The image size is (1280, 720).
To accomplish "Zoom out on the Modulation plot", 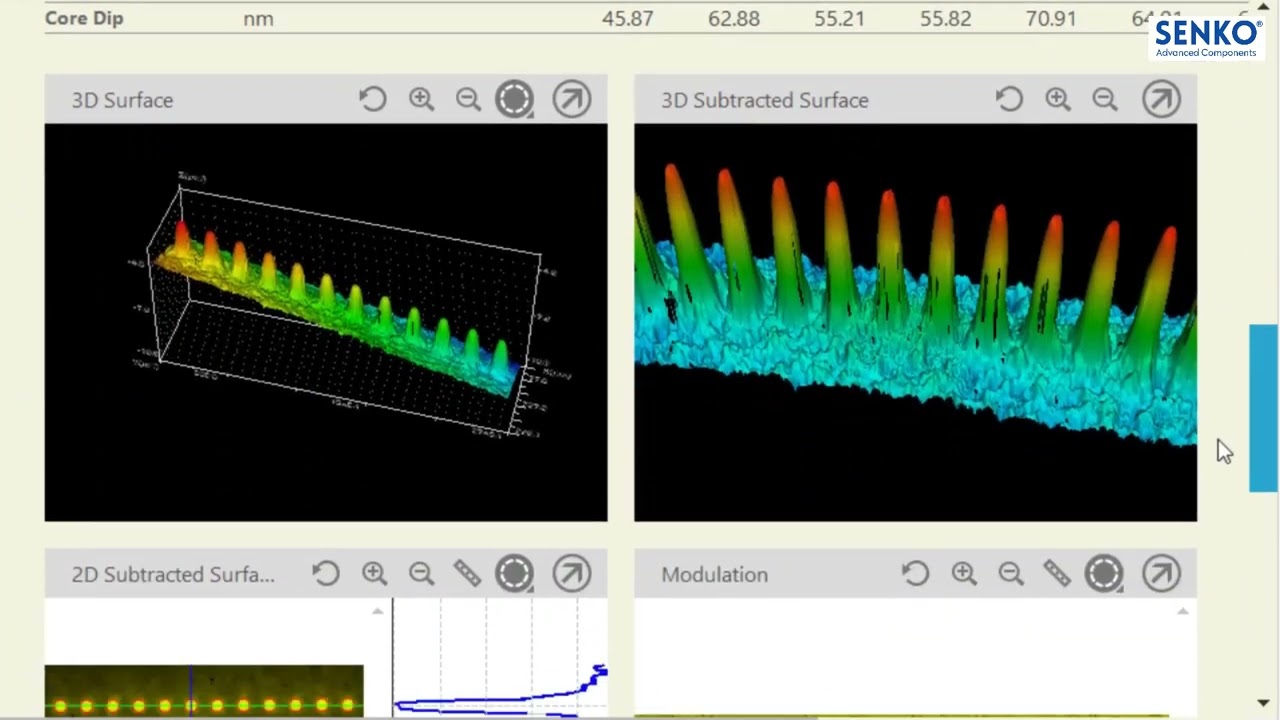I will click(x=1011, y=573).
